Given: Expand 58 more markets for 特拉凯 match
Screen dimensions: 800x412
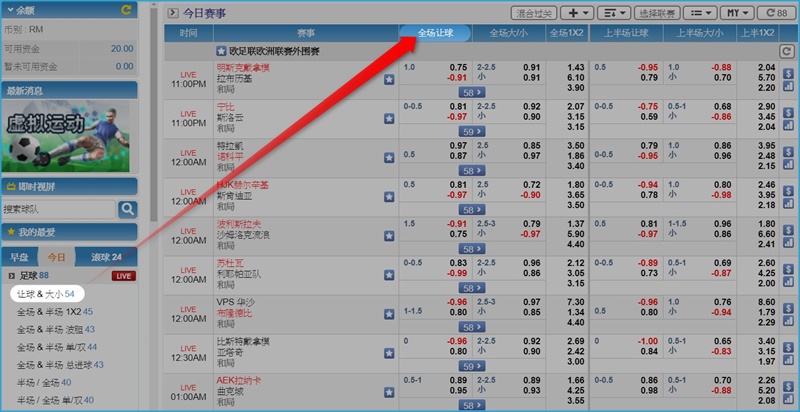Looking at the screenshot, I should [472, 171].
